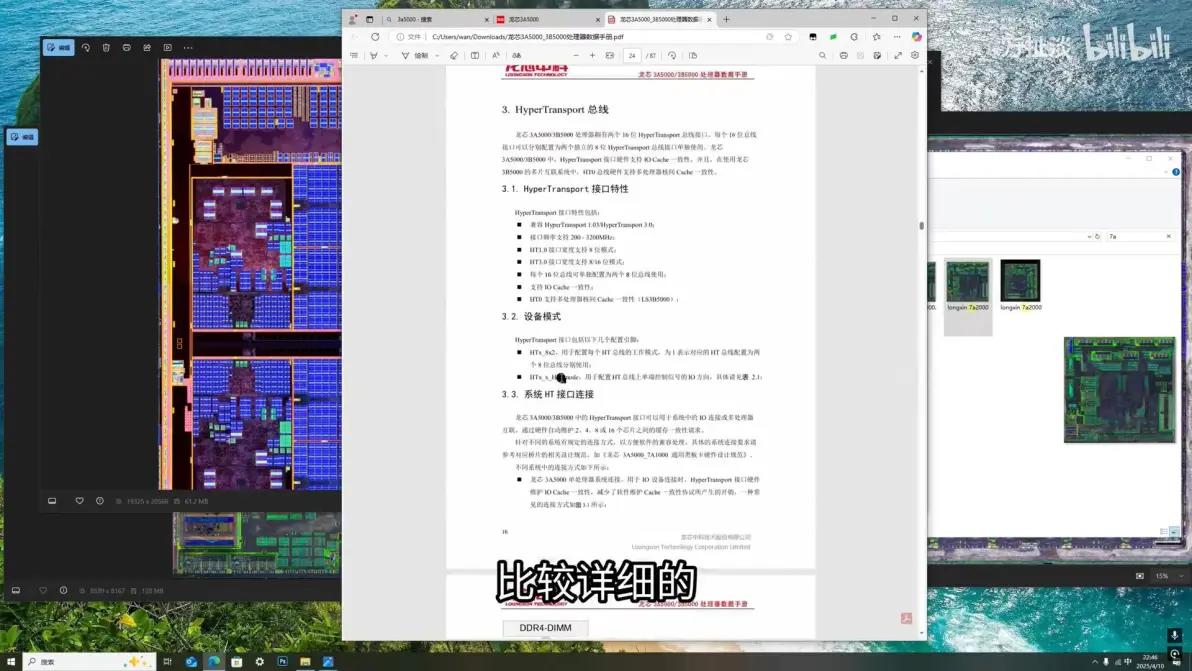This screenshot has width=1192, height=671.
Task: Open Task View on the taskbar
Action: [x=167, y=662]
